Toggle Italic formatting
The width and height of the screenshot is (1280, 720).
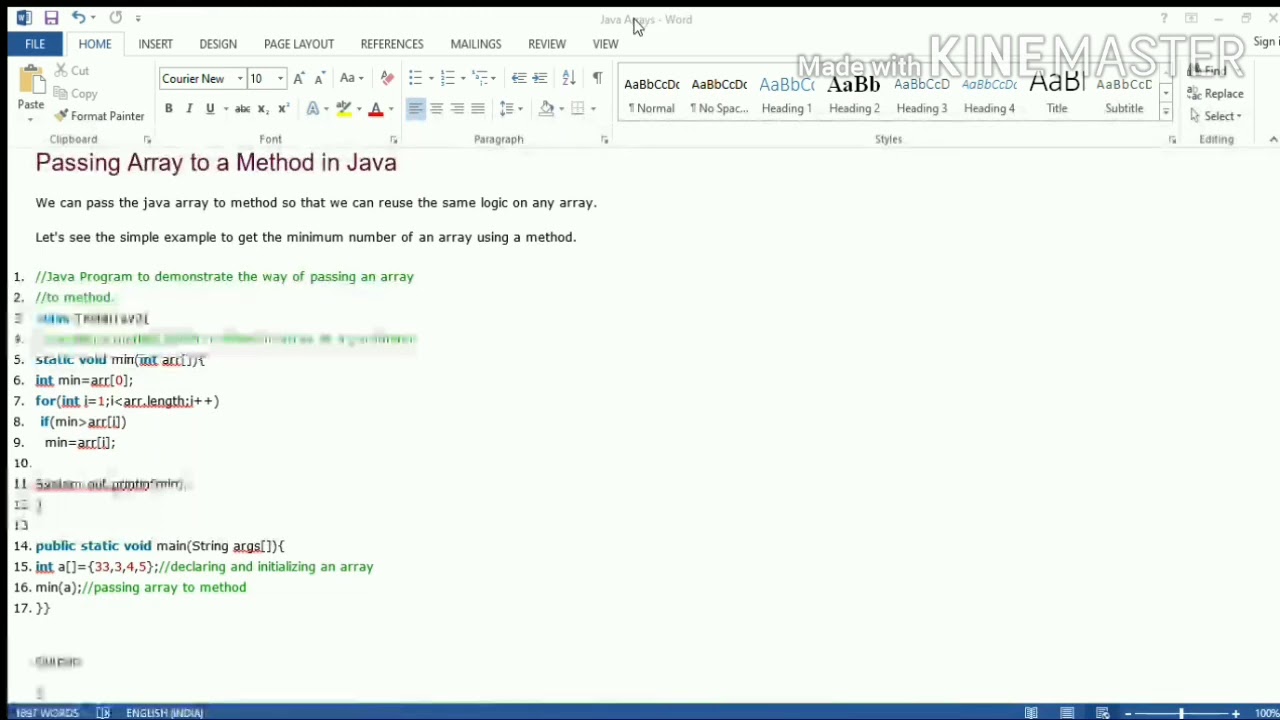pos(189,108)
